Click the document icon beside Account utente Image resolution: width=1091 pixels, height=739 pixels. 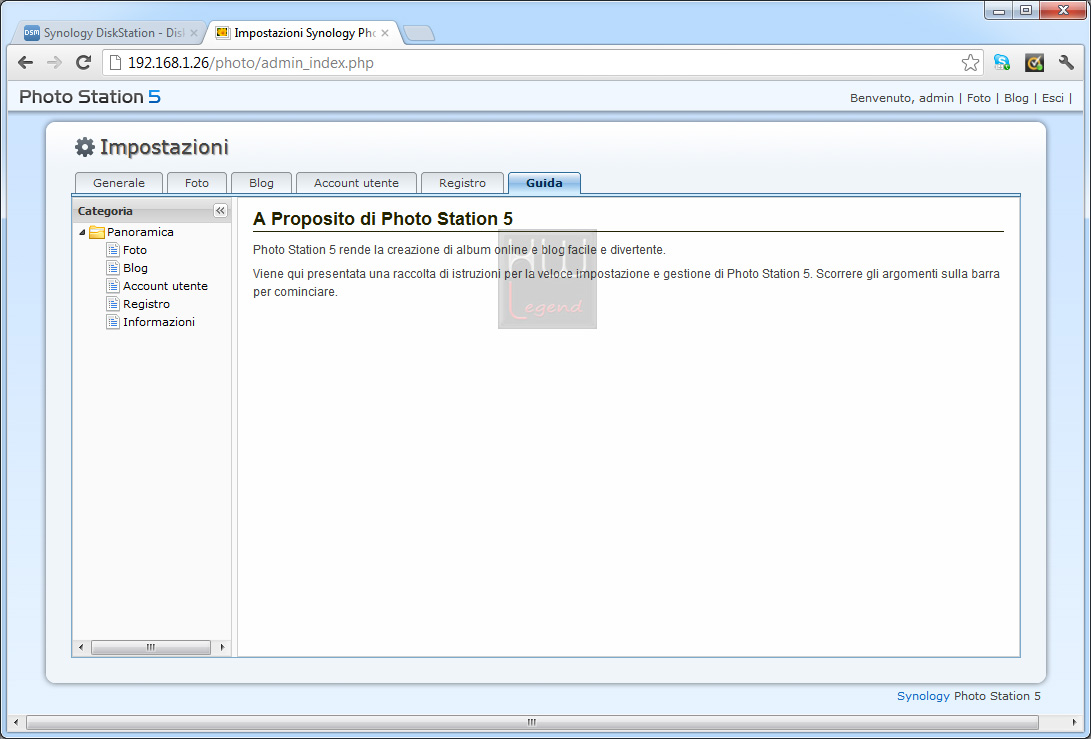(113, 286)
